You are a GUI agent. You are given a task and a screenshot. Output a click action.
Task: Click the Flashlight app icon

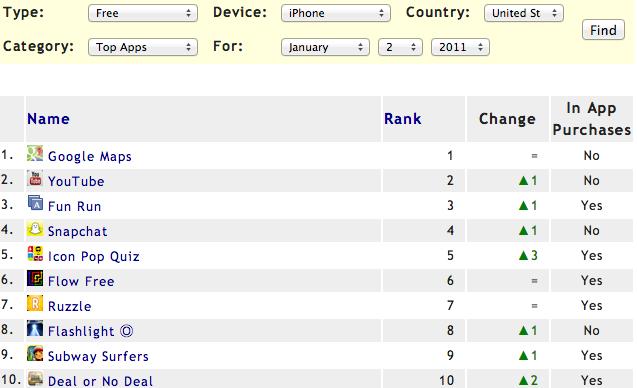pyautogui.click(x=35, y=329)
